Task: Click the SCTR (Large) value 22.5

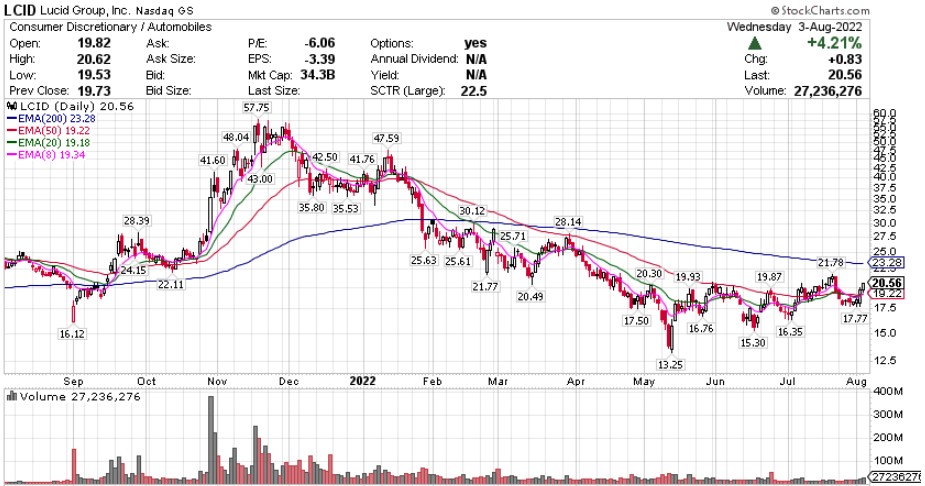Action: point(474,91)
